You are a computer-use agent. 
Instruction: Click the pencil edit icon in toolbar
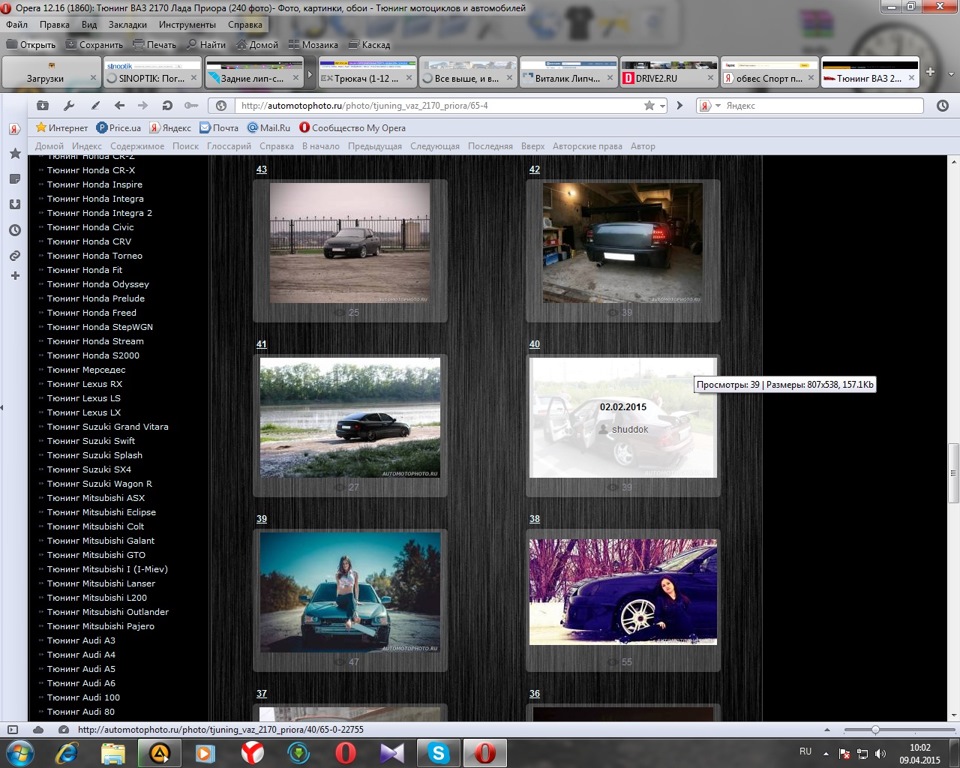point(95,105)
